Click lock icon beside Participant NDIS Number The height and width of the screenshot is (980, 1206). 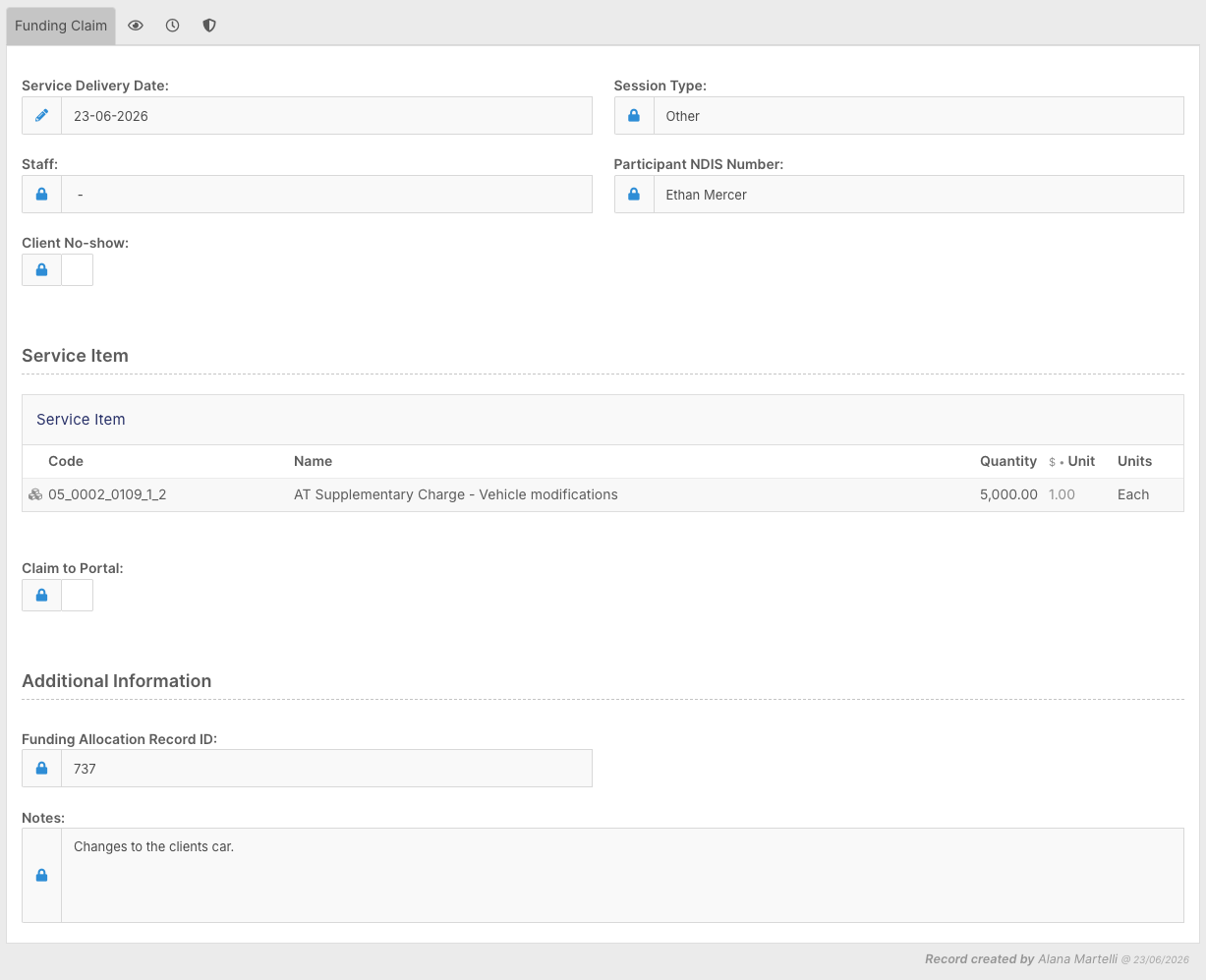[x=634, y=195]
